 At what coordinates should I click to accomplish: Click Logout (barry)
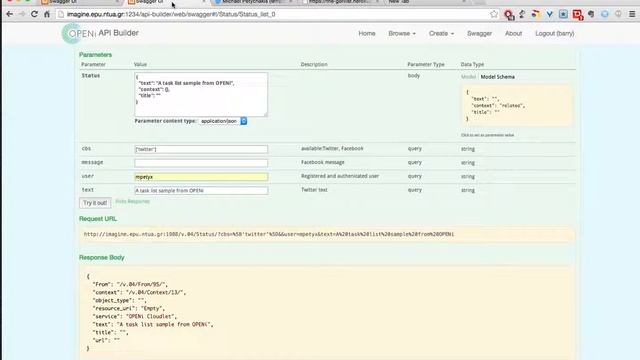pos(554,33)
